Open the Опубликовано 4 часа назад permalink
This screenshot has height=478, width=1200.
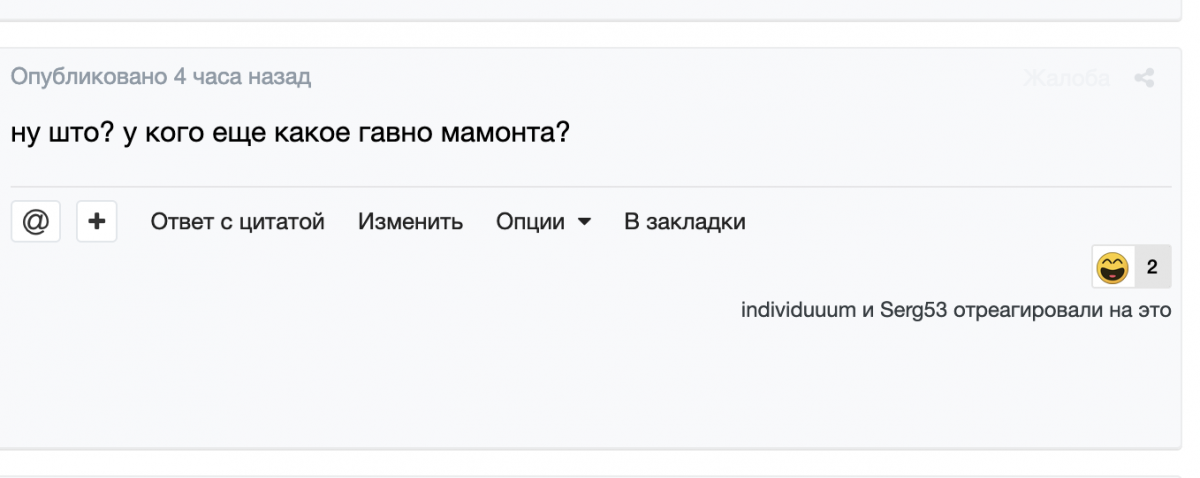click(x=160, y=77)
